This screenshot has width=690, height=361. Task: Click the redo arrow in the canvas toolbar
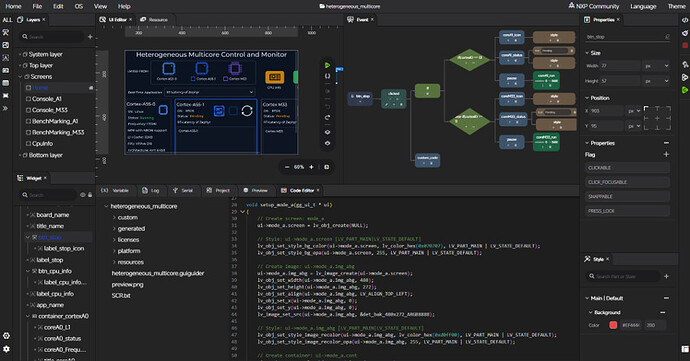point(327,118)
